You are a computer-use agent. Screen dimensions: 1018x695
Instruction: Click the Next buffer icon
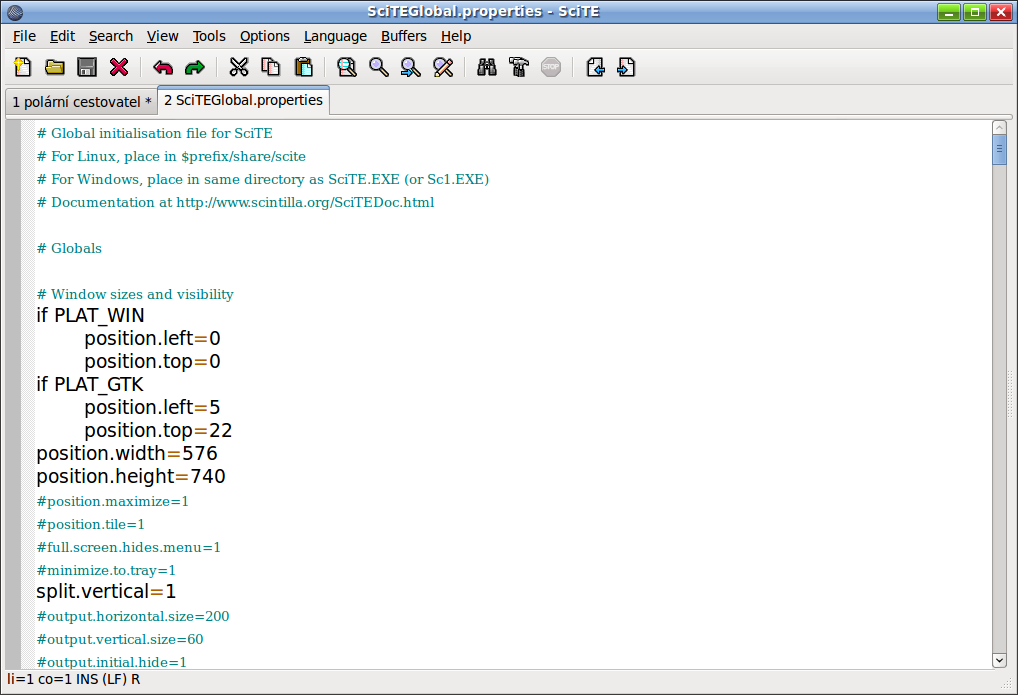(x=627, y=67)
